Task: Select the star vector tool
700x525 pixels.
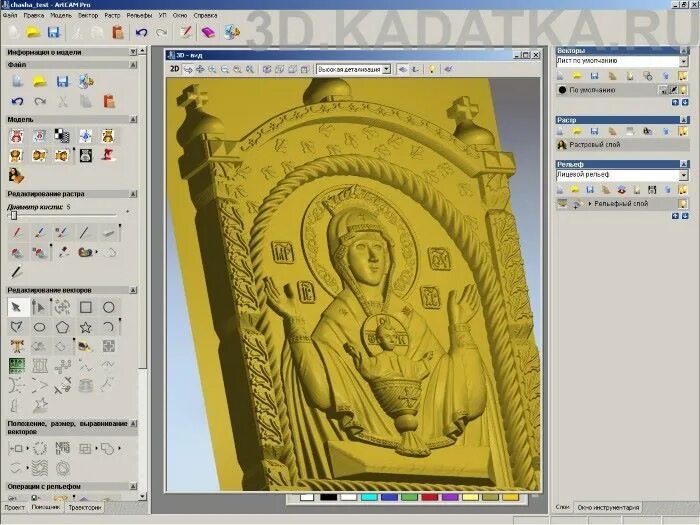Action: 86,327
